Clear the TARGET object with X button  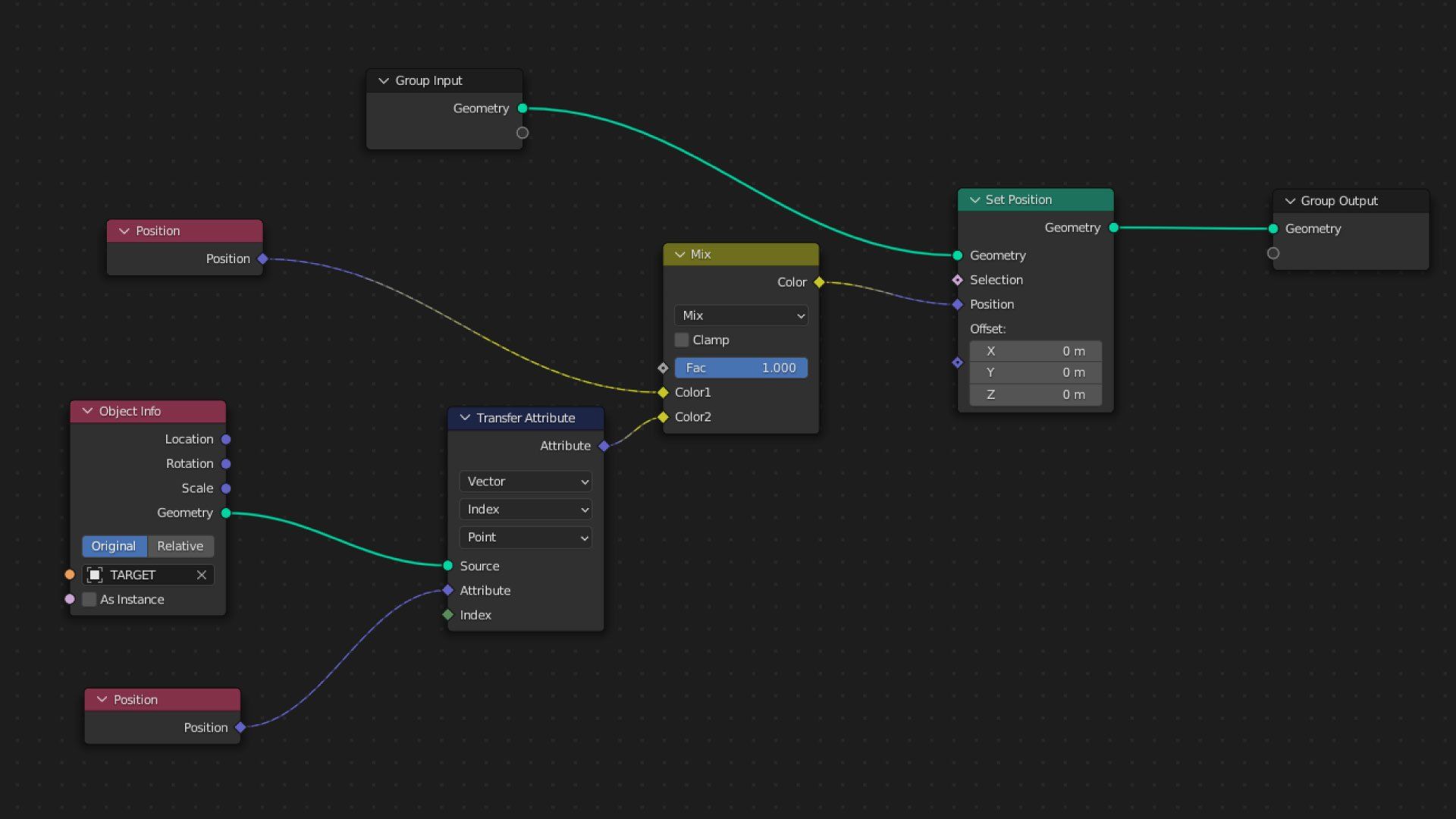pos(202,575)
